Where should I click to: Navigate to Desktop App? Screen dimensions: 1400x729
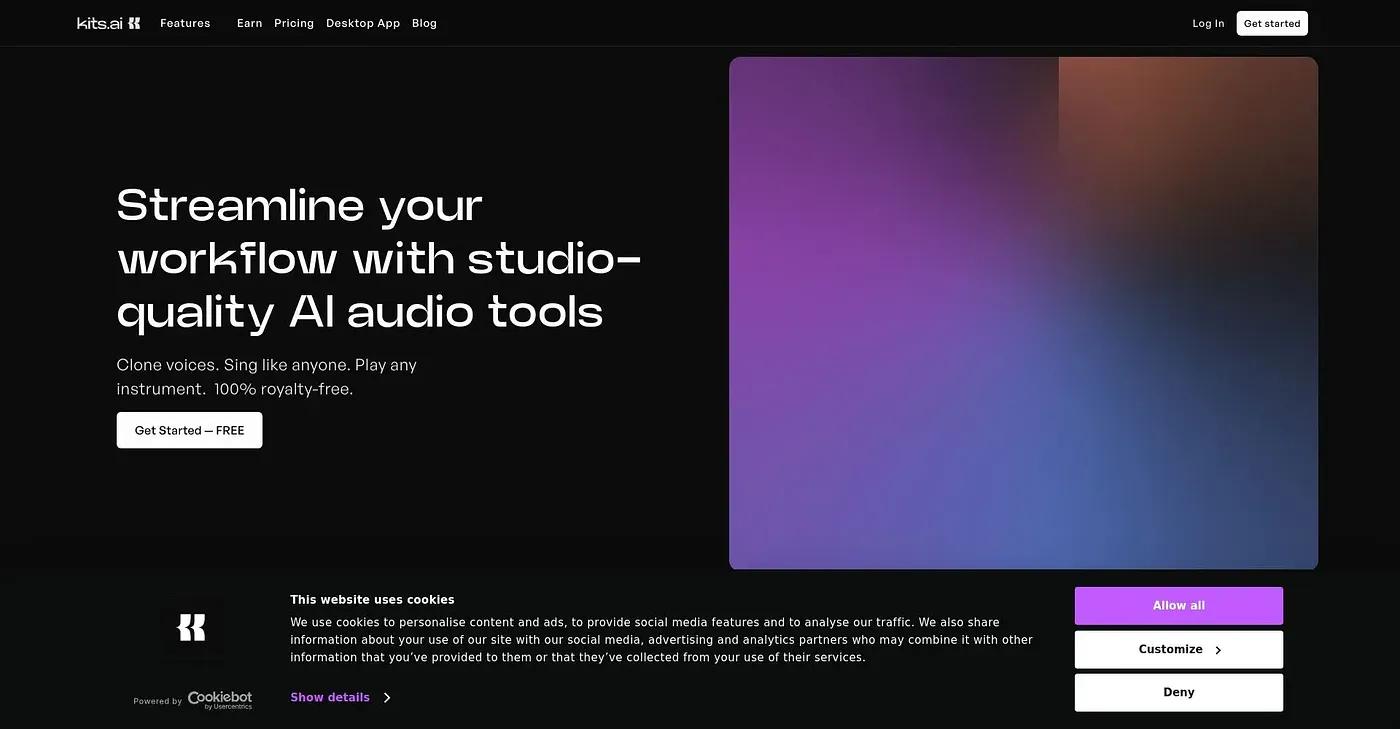[363, 23]
